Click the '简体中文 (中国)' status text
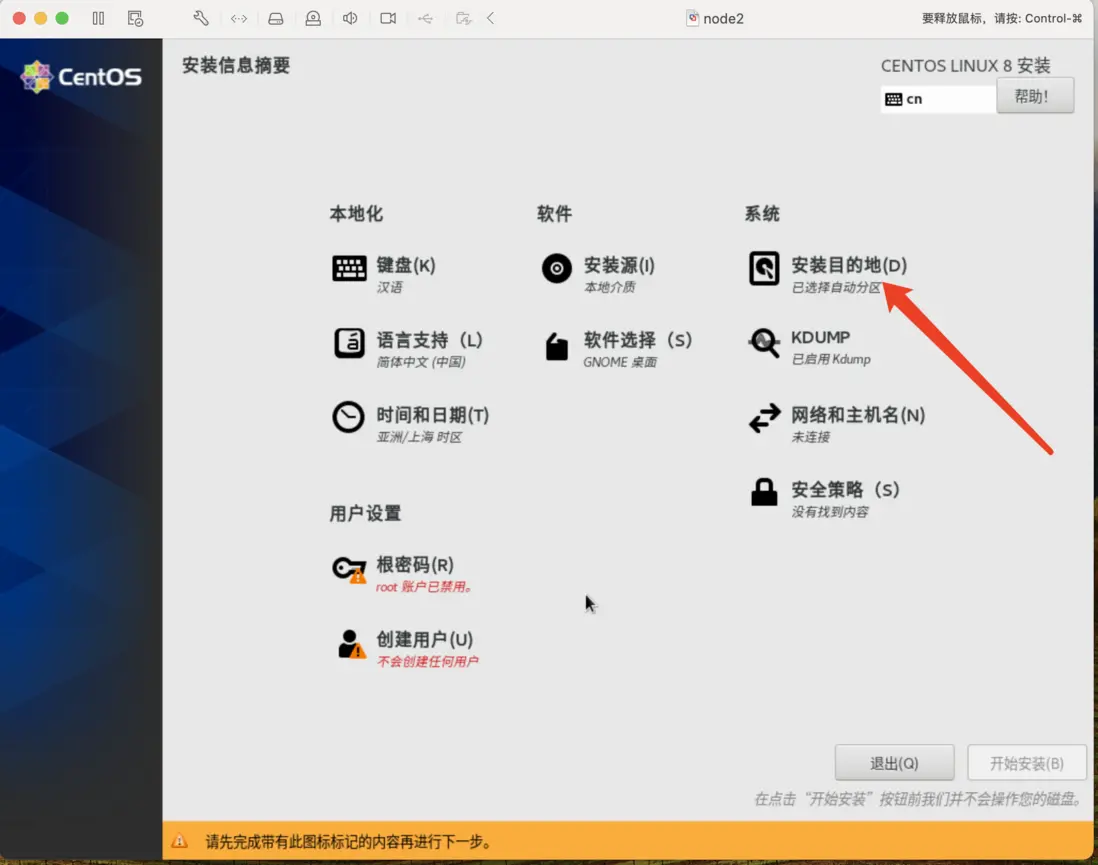The height and width of the screenshot is (865, 1098). click(421, 362)
